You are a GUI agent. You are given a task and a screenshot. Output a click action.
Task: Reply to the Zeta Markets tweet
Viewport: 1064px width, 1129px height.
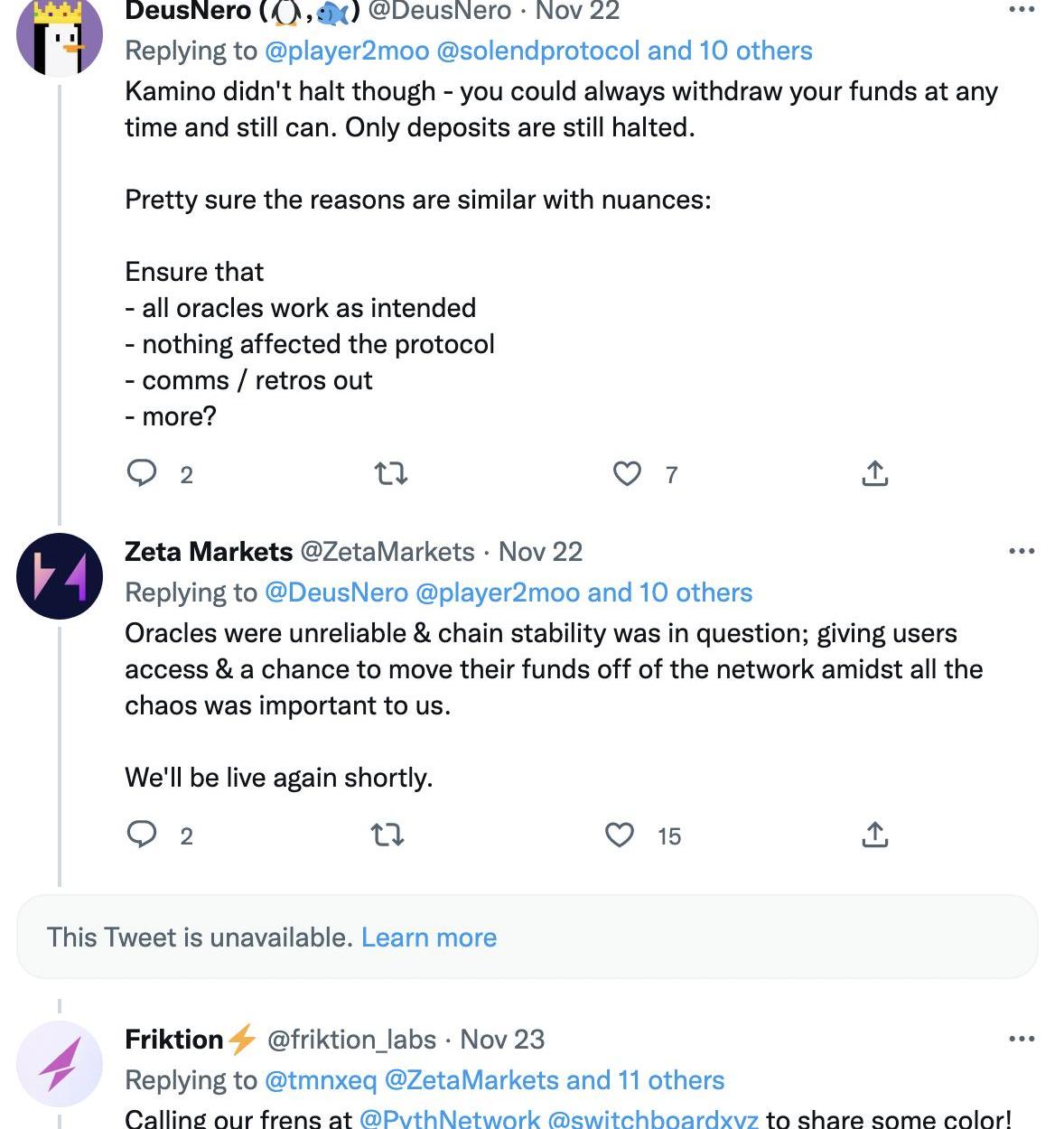point(142,835)
